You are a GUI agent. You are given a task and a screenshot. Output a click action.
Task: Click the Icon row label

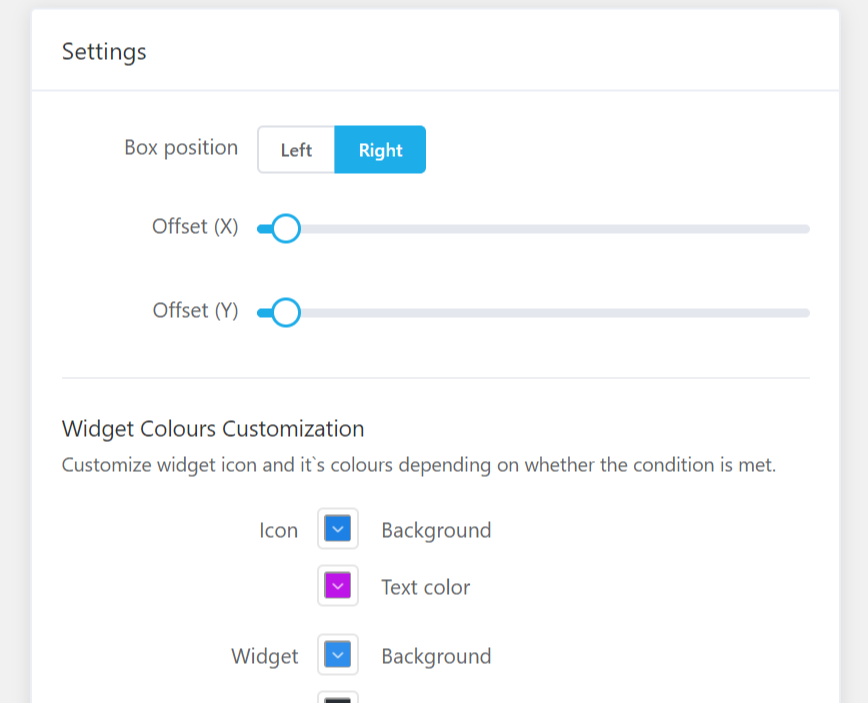point(278,531)
